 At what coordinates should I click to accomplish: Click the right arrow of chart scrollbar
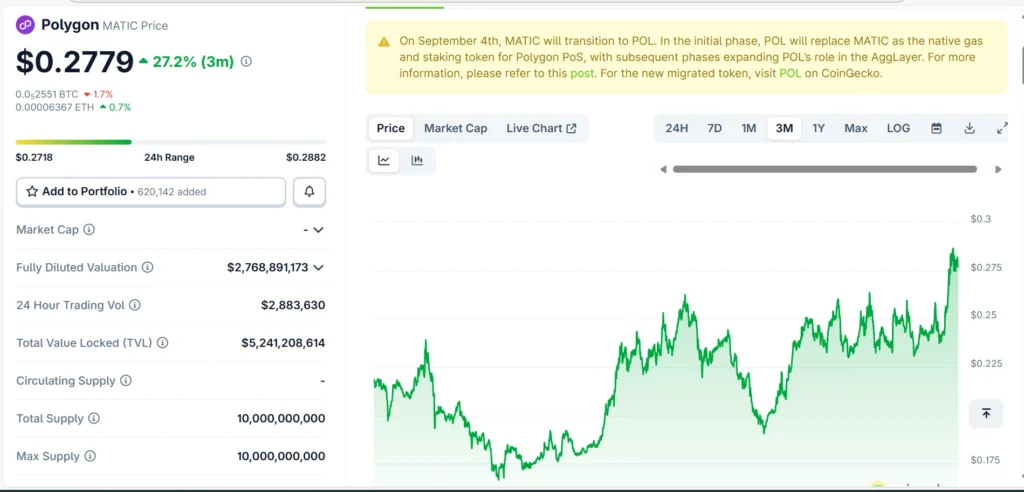(x=998, y=169)
